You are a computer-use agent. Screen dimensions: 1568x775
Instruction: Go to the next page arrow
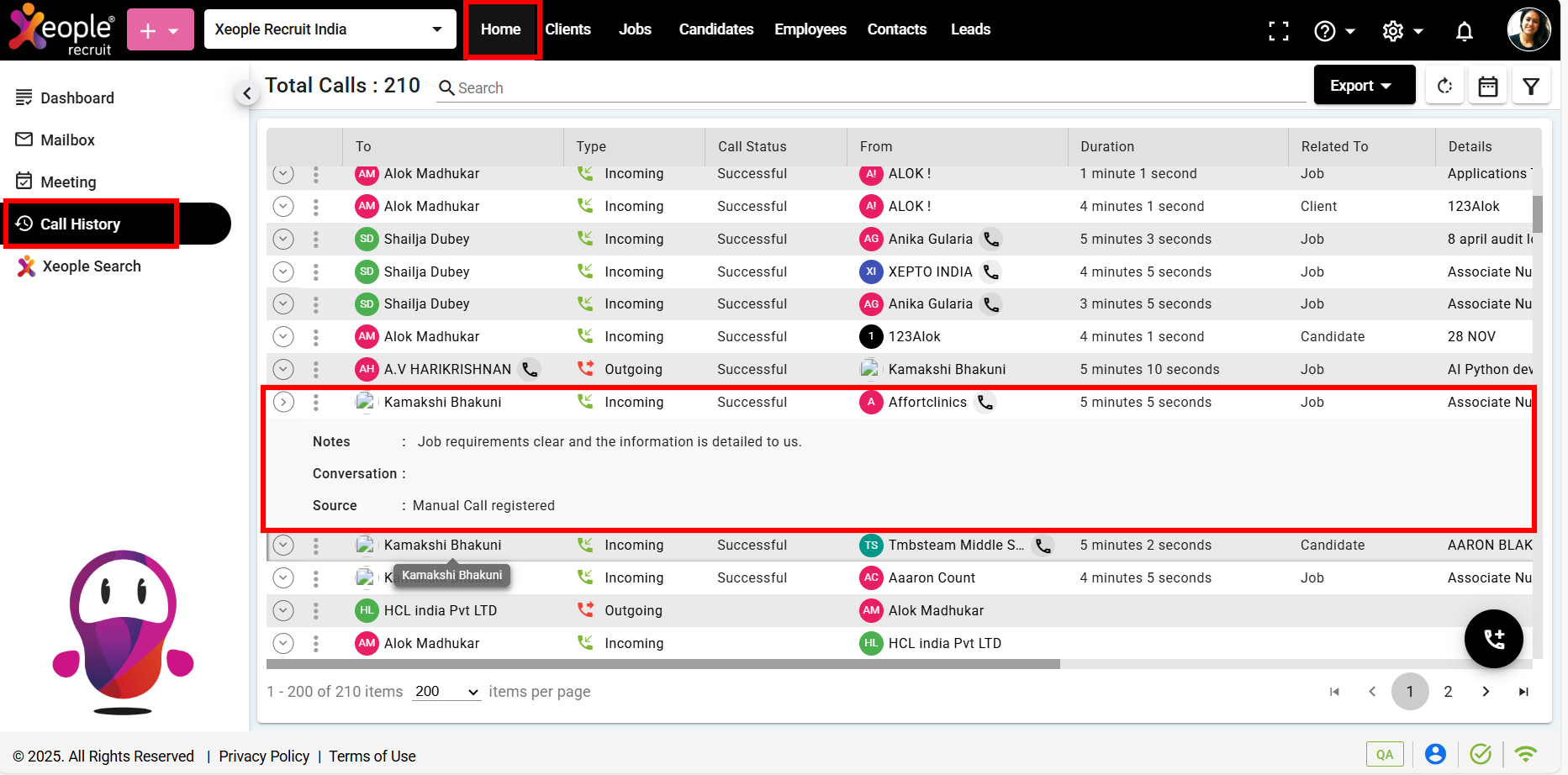1486,692
